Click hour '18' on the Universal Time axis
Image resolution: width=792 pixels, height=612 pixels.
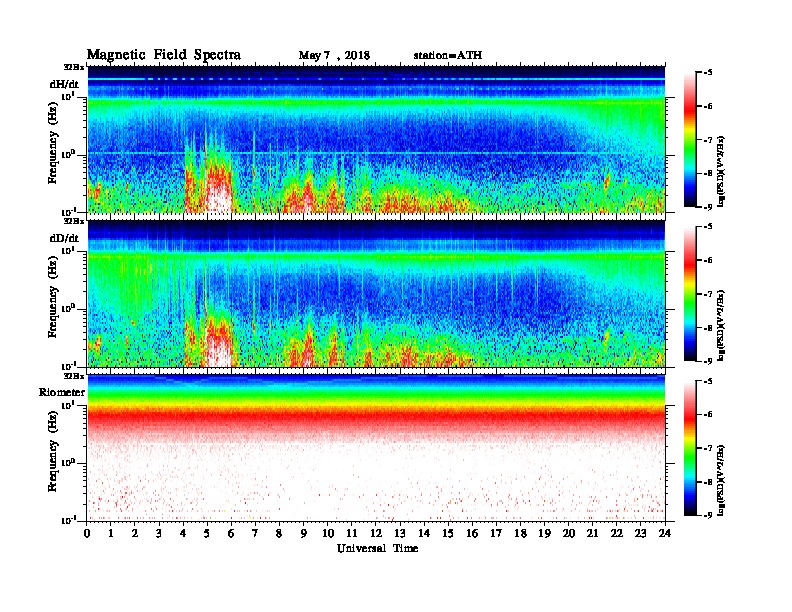coord(520,533)
